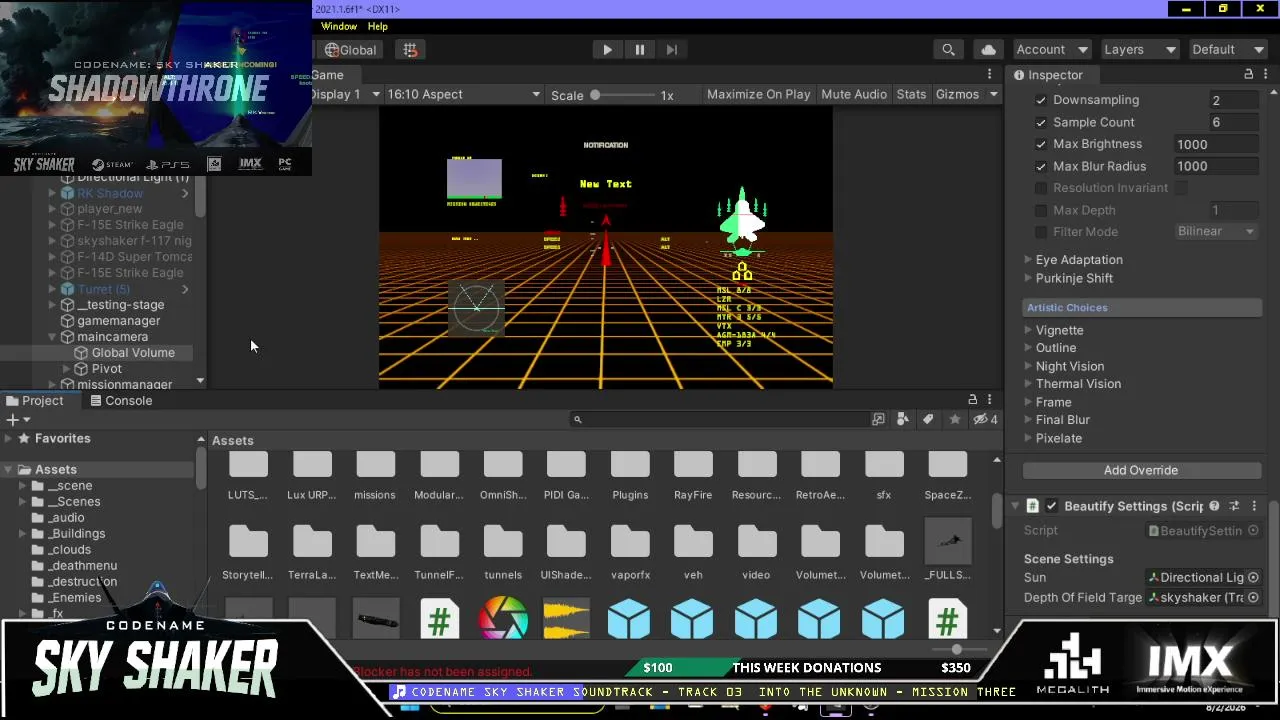The image size is (1280, 720).
Task: Select the Plugins folder in Assets
Action: [630, 476]
